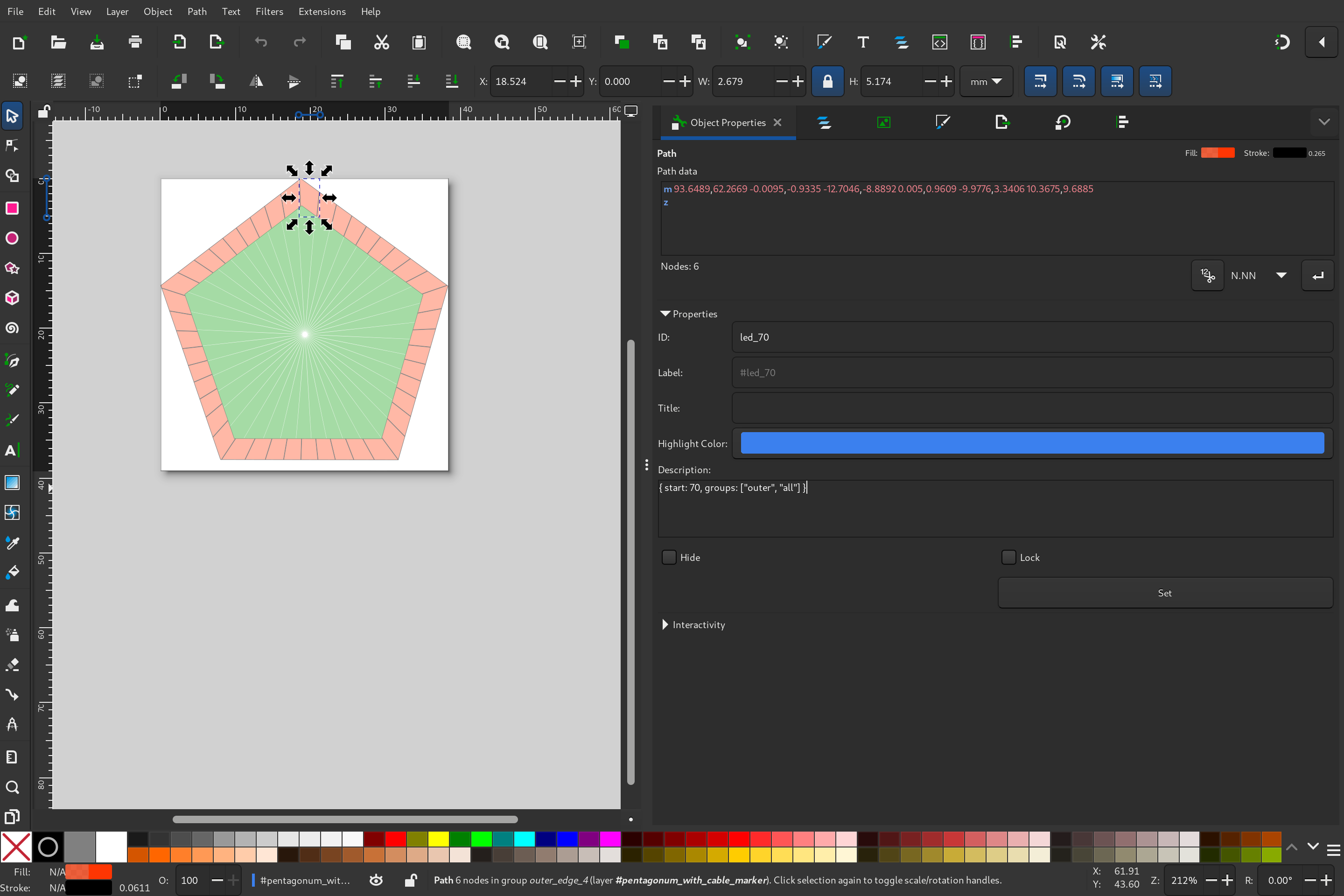Image resolution: width=1344 pixels, height=896 pixels.
Task: Apply path data with the enter button
Action: coord(1317,275)
